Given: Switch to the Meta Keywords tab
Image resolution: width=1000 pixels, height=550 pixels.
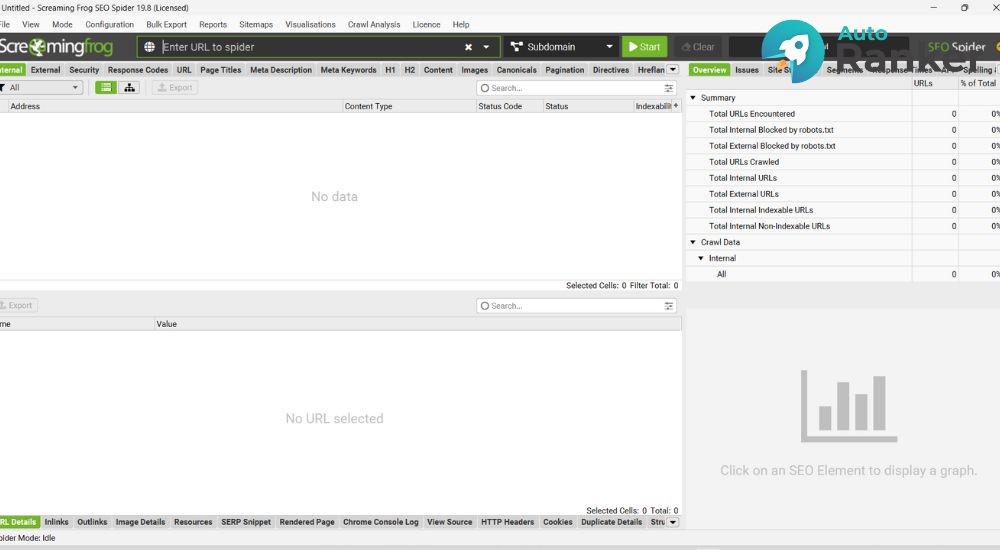Looking at the screenshot, I should click(x=348, y=70).
